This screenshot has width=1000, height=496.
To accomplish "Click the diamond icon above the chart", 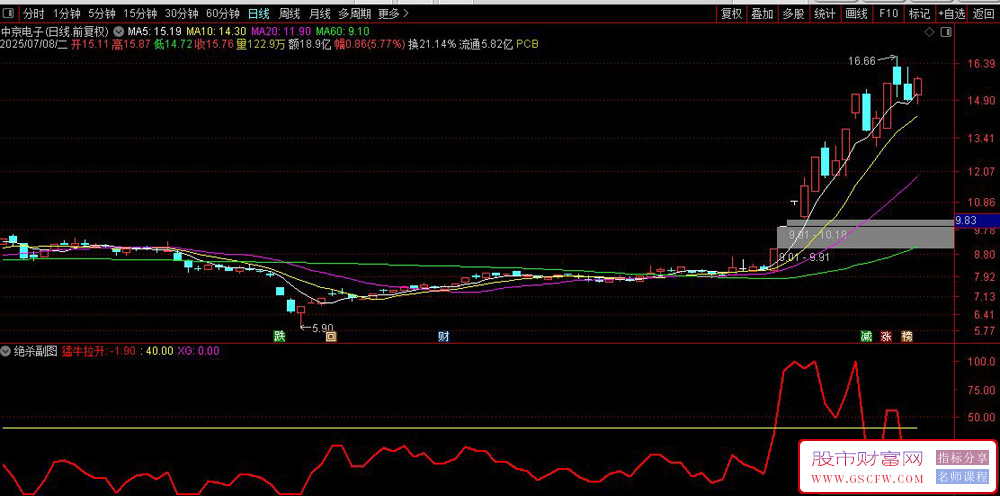I will 929,31.
